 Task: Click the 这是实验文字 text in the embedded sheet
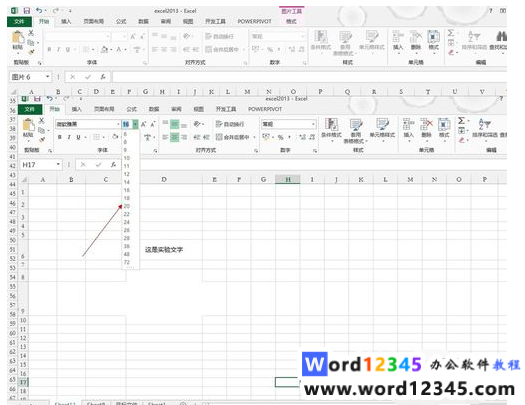pyautogui.click(x=164, y=250)
